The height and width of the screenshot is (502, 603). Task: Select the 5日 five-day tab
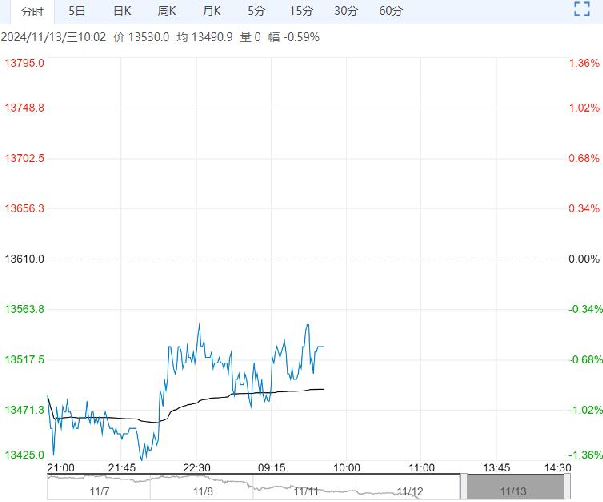(x=76, y=11)
